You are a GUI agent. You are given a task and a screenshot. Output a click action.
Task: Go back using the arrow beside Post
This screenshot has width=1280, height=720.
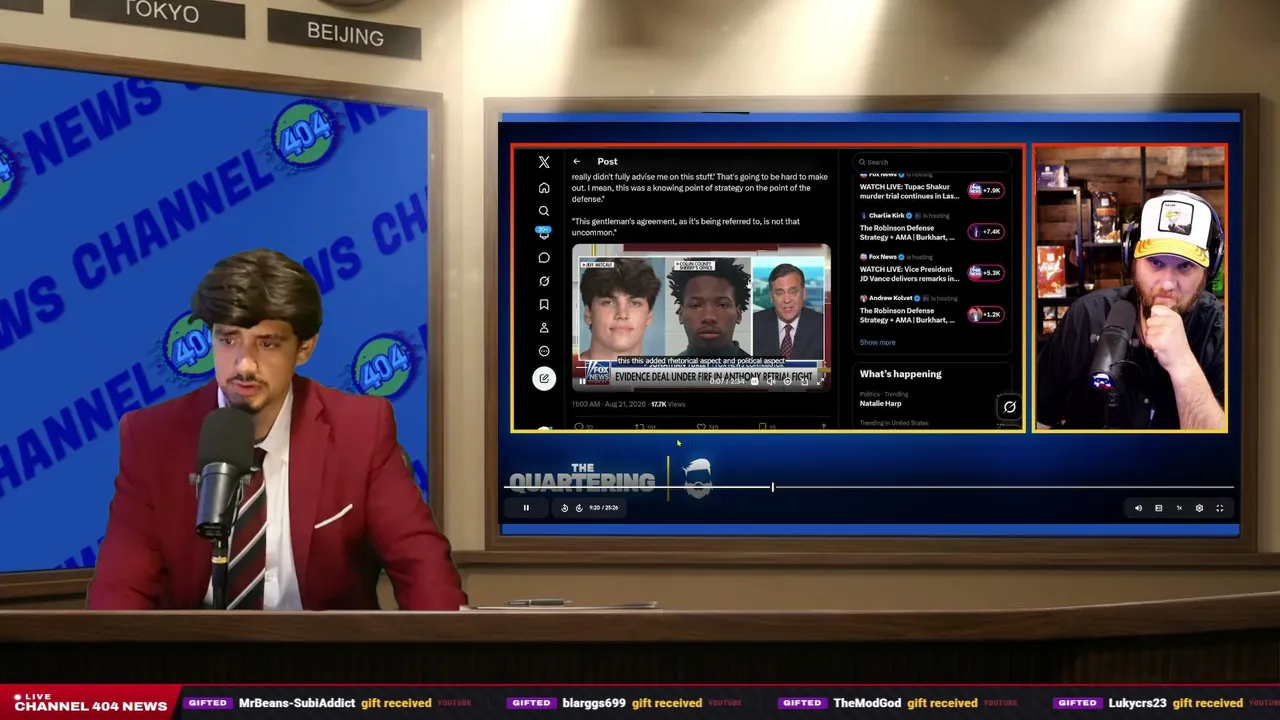tap(576, 161)
